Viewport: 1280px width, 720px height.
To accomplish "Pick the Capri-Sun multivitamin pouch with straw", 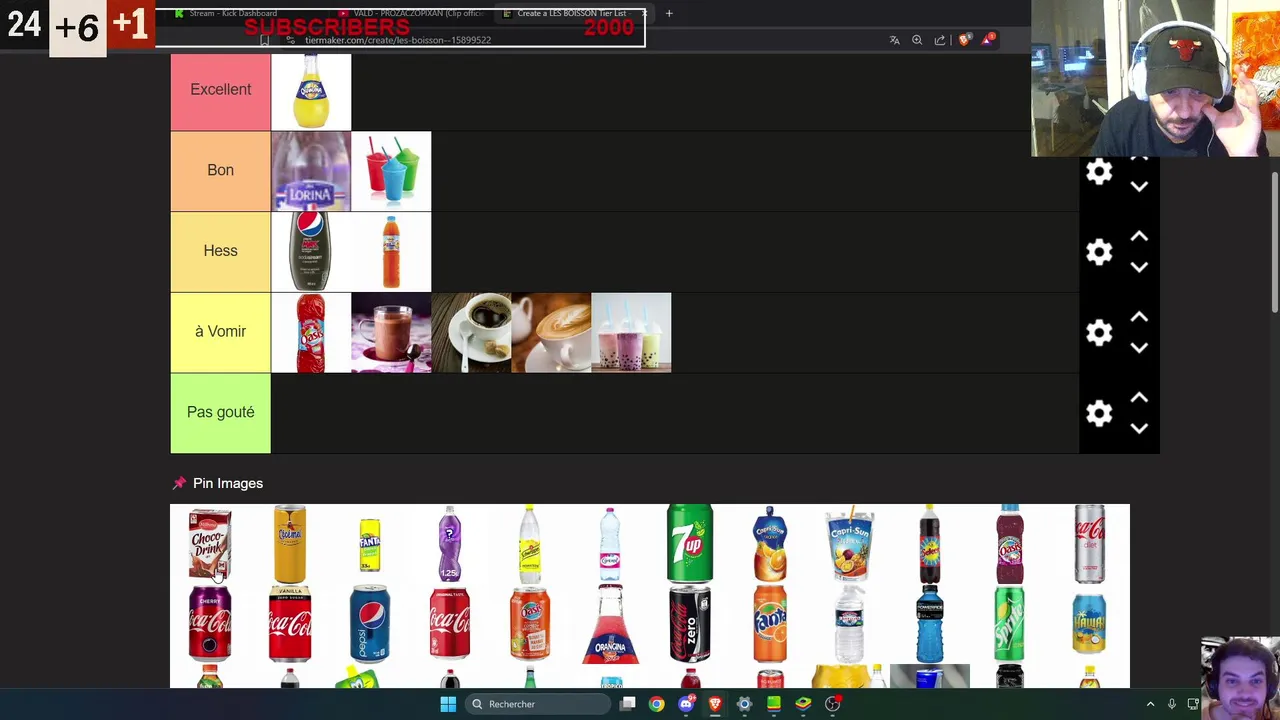I will 850,544.
